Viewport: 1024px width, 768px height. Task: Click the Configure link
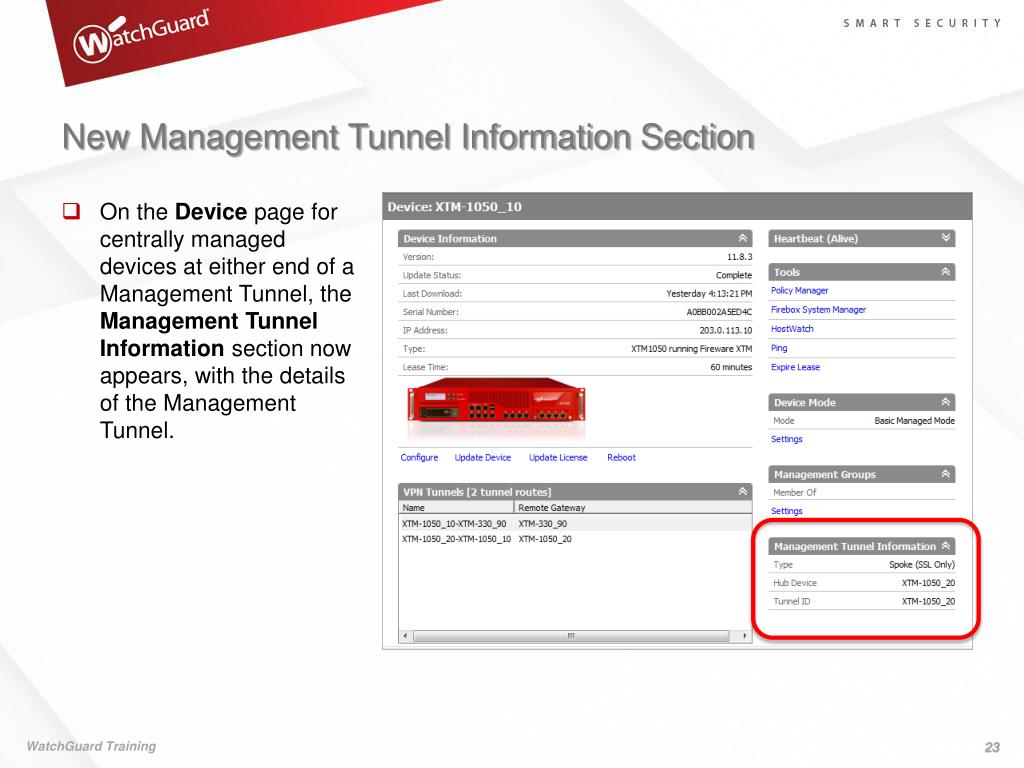[419, 458]
